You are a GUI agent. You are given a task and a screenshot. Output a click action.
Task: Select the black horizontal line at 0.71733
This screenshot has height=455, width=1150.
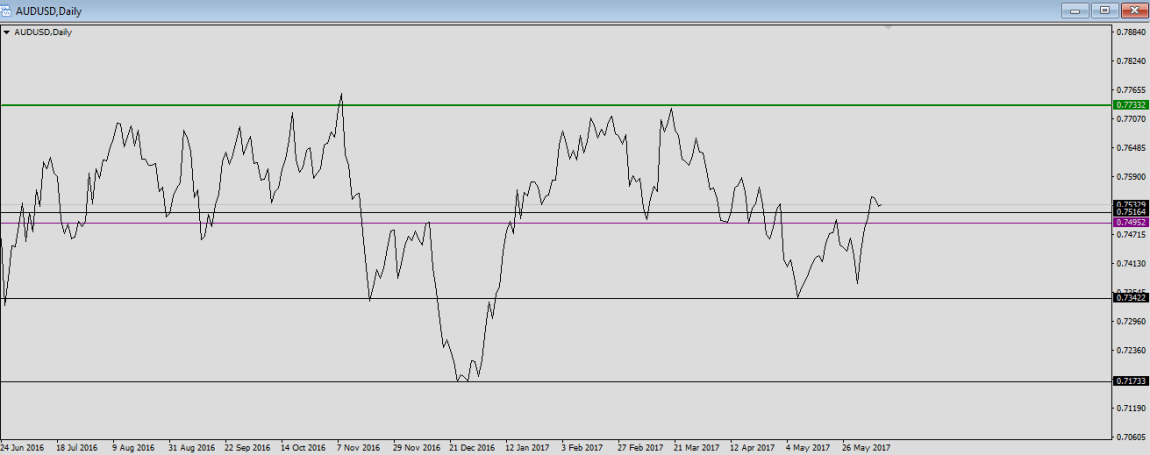tap(556, 382)
